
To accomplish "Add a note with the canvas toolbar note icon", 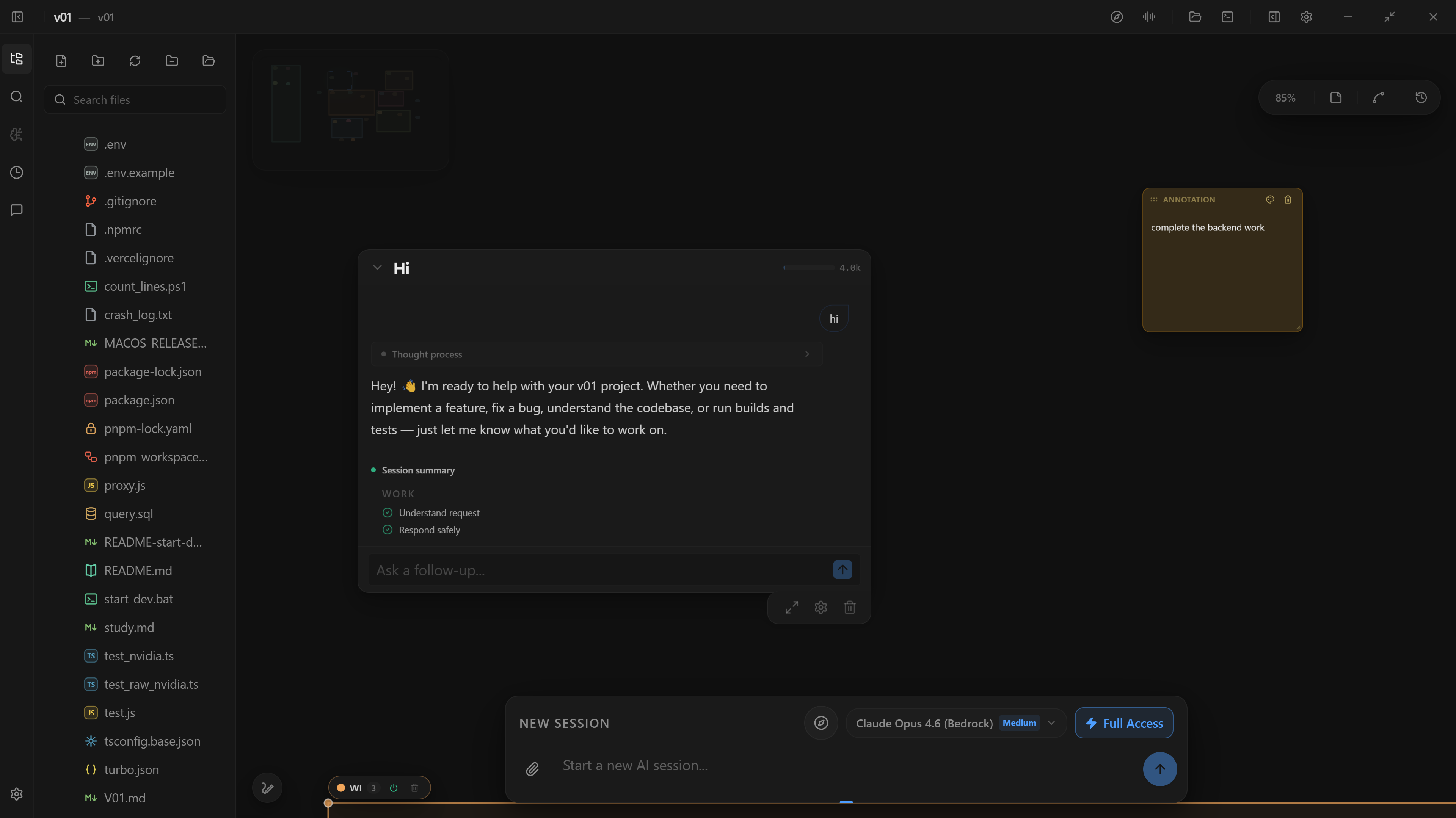I will 1336,98.
